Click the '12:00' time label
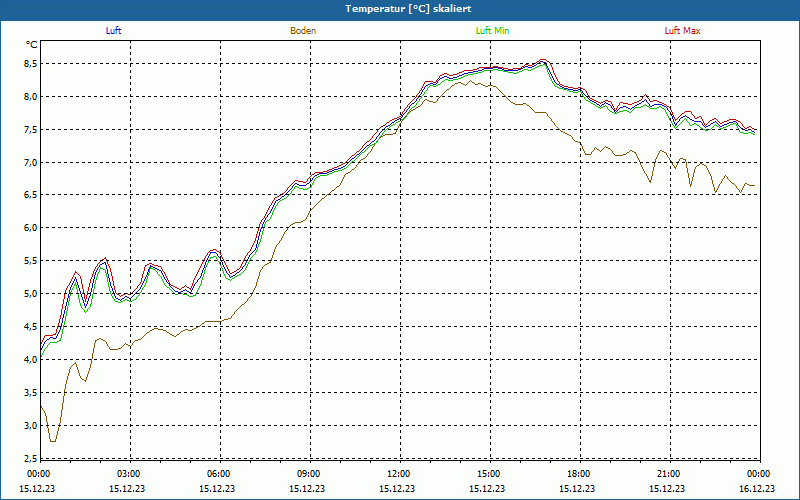This screenshot has width=800, height=500. 398,474
